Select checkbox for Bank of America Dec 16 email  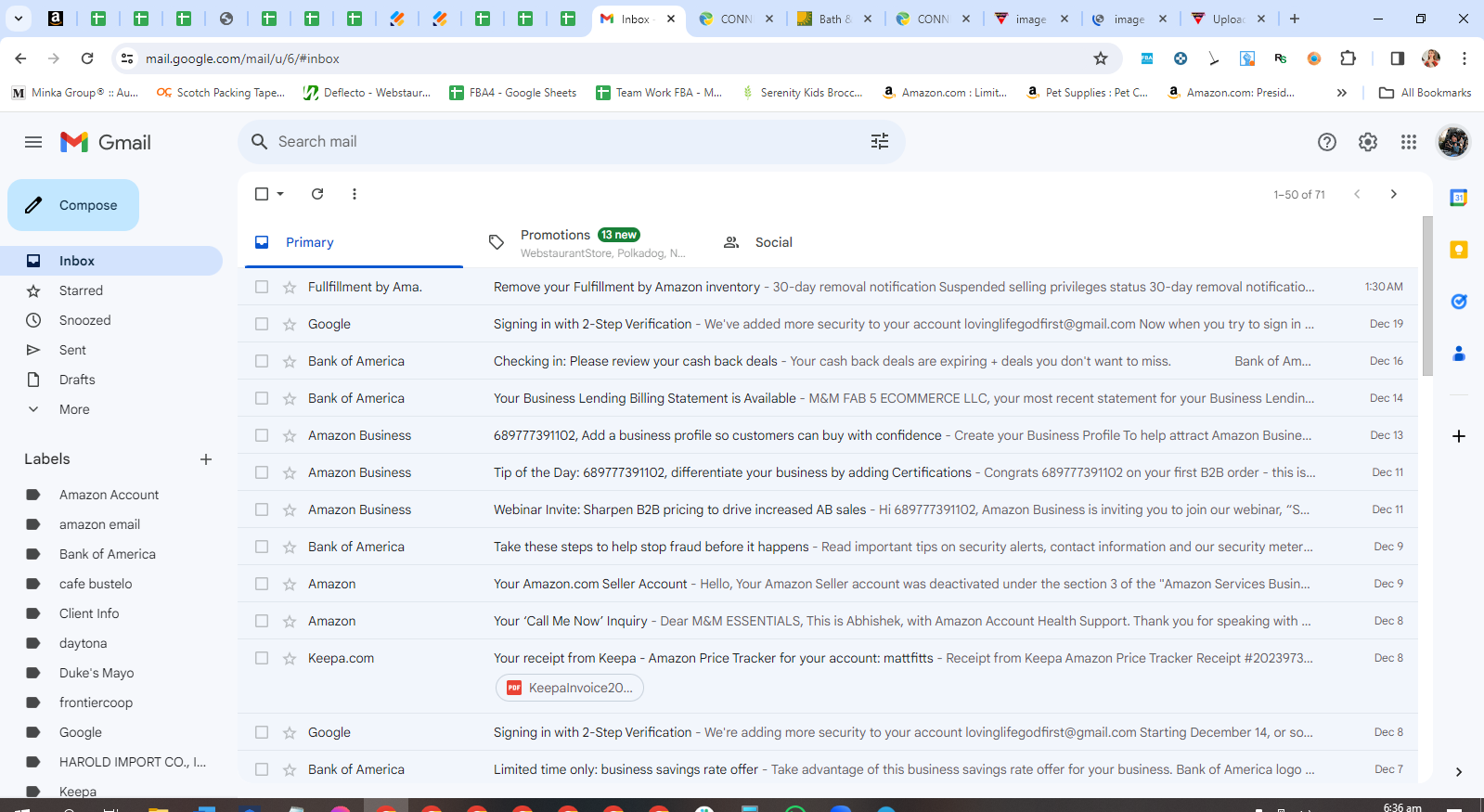262,362
